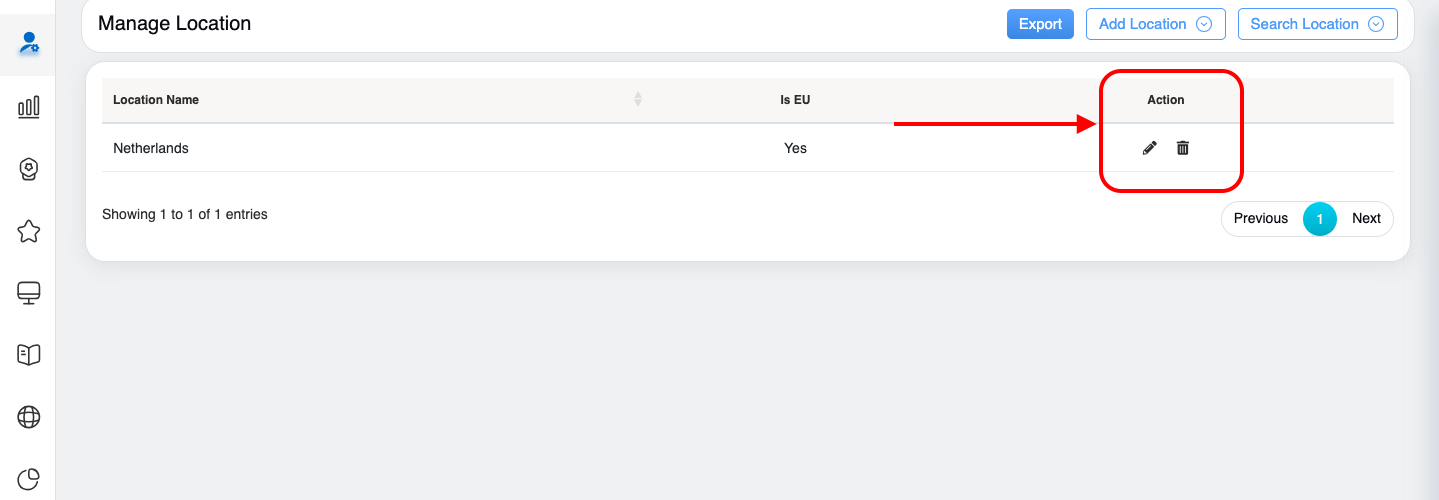Select the monitor sidebar icon
Image resolution: width=1439 pixels, height=500 pixels.
click(x=29, y=293)
